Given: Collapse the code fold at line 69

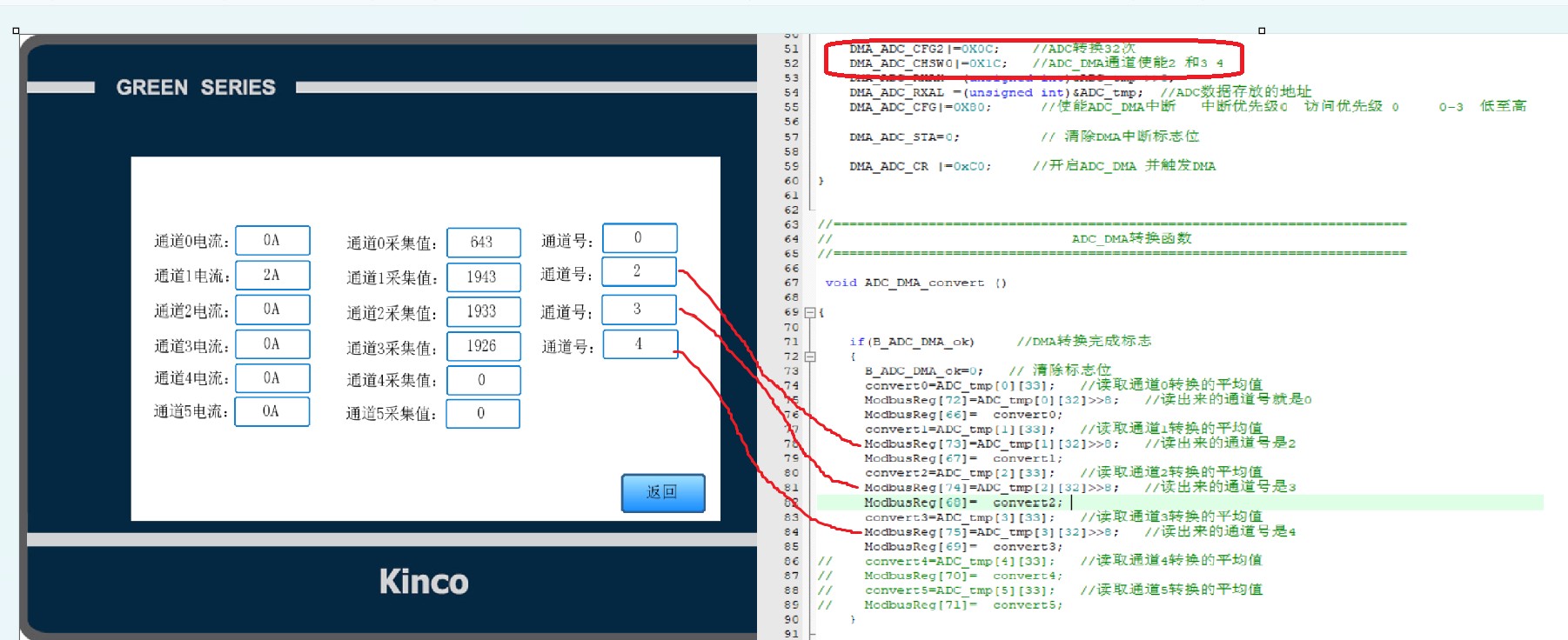Looking at the screenshot, I should pos(810,312).
